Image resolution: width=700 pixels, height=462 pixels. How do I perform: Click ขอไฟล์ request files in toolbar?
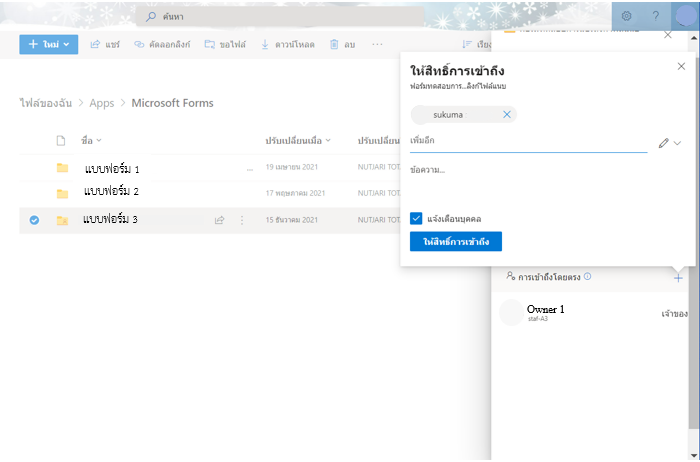[x=225, y=45]
